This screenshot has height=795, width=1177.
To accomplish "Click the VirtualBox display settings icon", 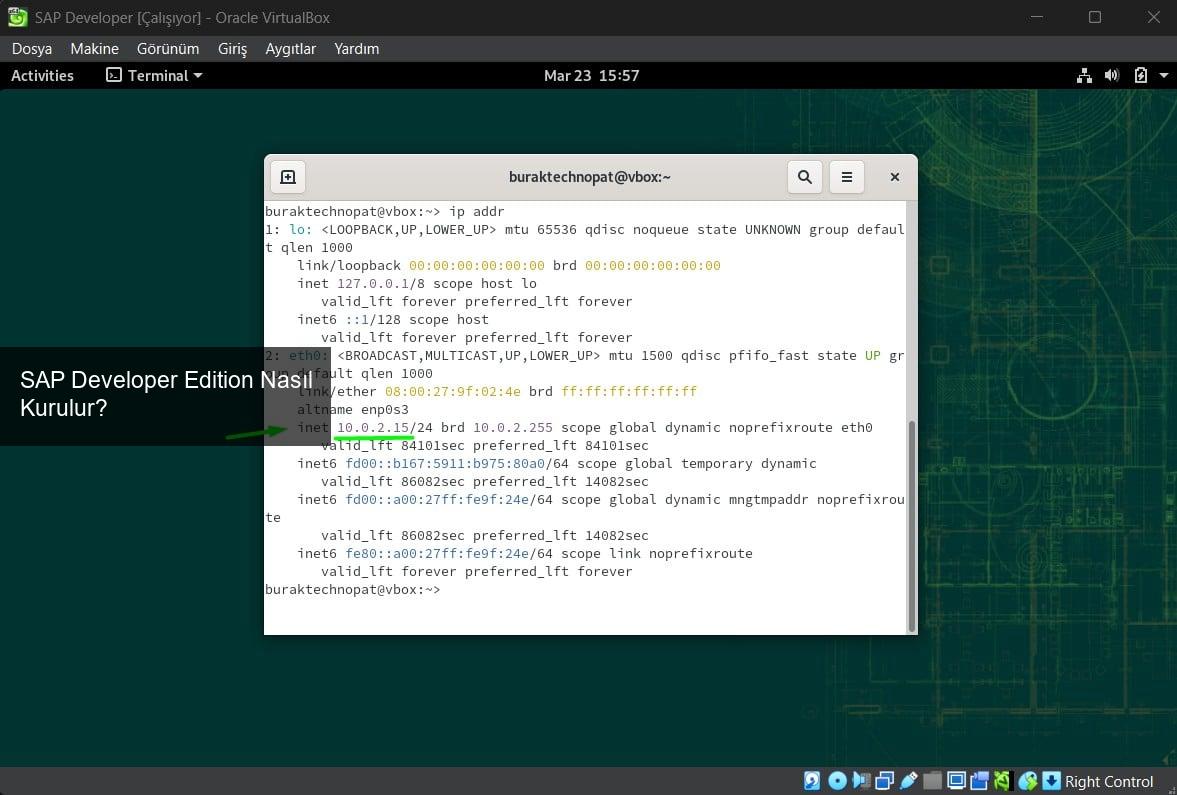I will (x=956, y=781).
